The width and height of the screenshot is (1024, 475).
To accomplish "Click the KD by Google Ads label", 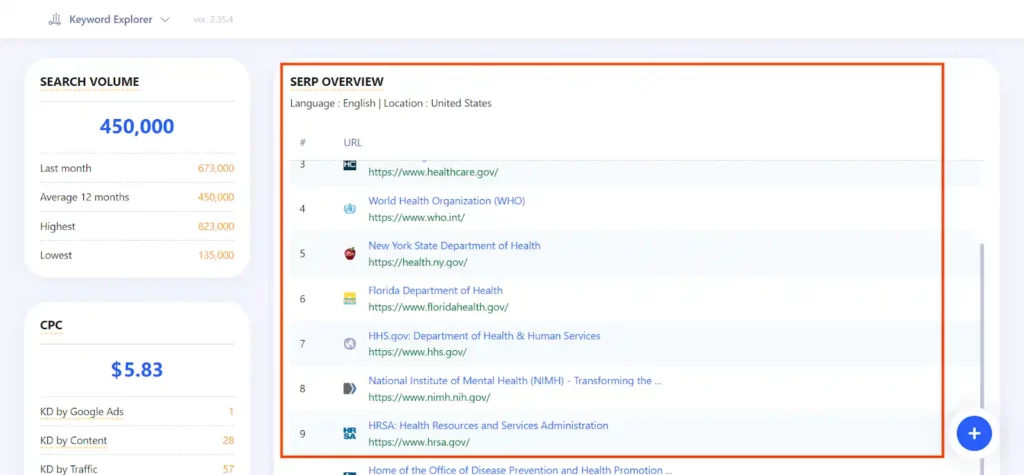I will point(82,412).
